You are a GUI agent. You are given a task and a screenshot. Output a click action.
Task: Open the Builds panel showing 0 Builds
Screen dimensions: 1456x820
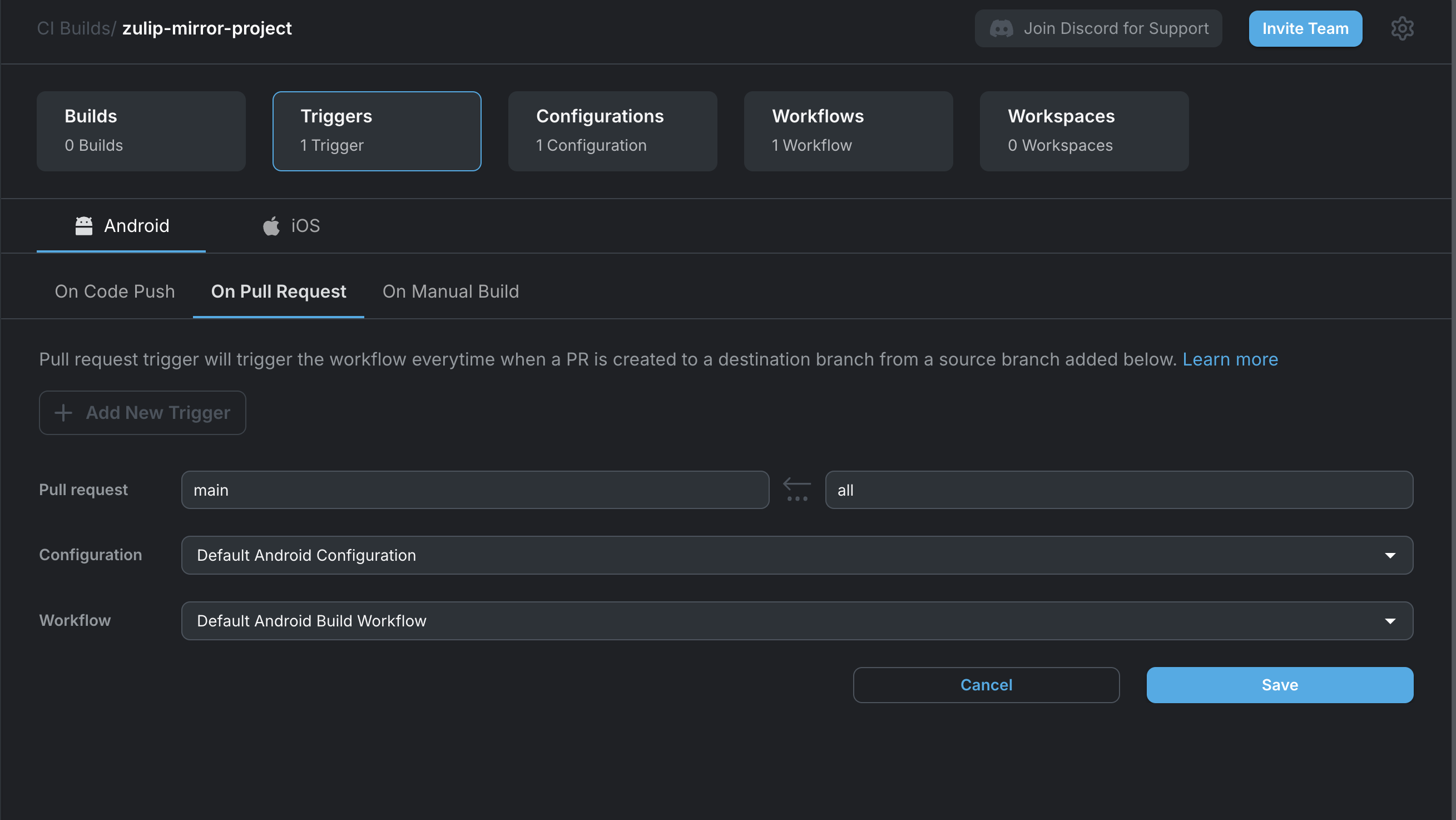[141, 131]
